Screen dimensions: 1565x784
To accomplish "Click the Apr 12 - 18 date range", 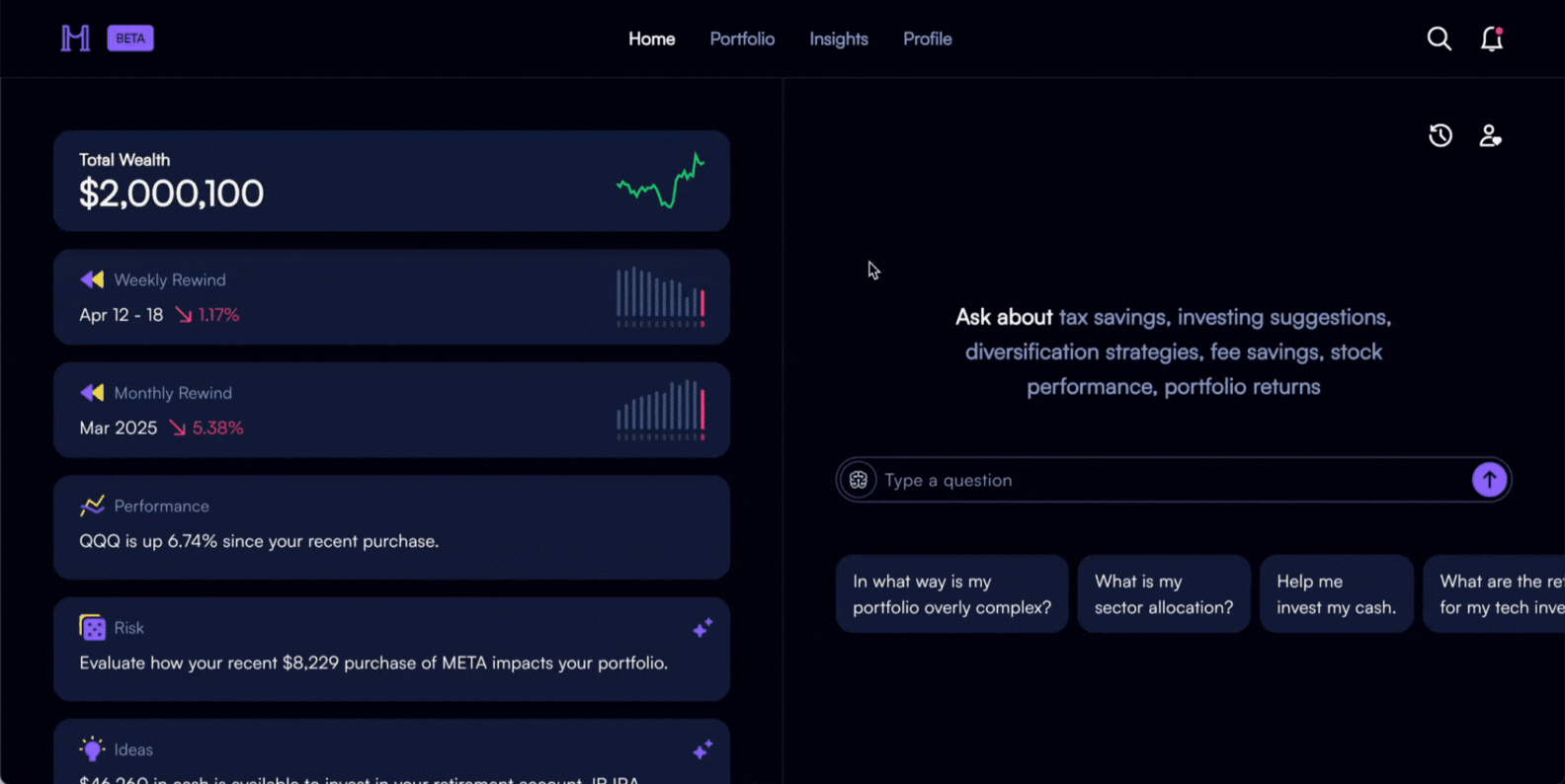I will (122, 315).
